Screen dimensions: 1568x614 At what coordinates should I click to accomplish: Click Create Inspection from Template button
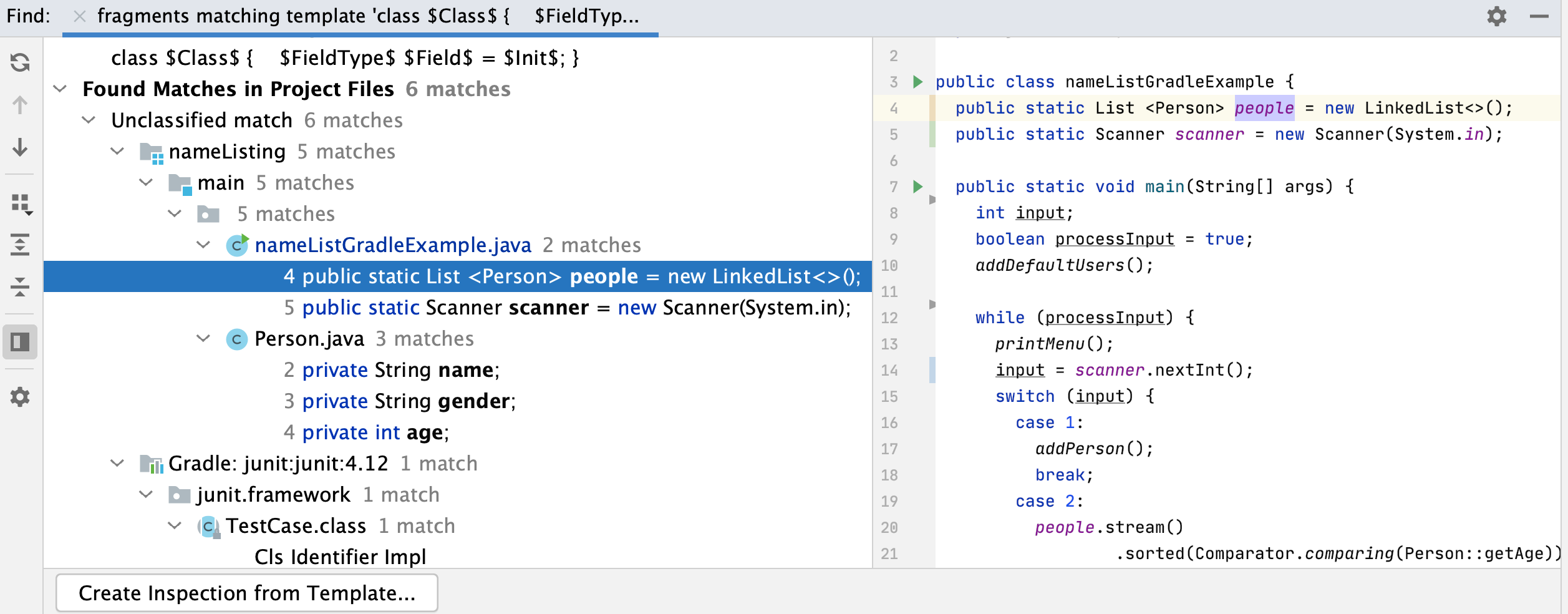(x=247, y=593)
